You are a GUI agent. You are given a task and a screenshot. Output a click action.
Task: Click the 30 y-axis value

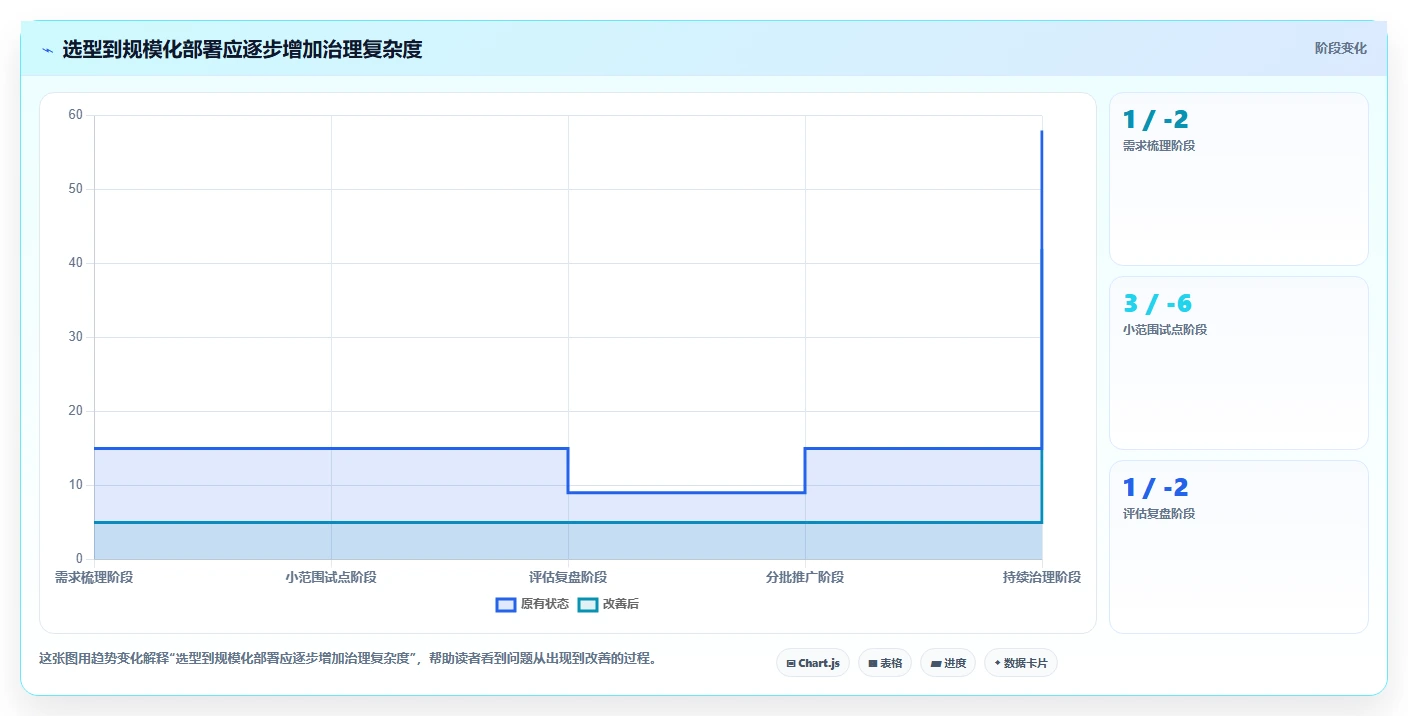75,337
